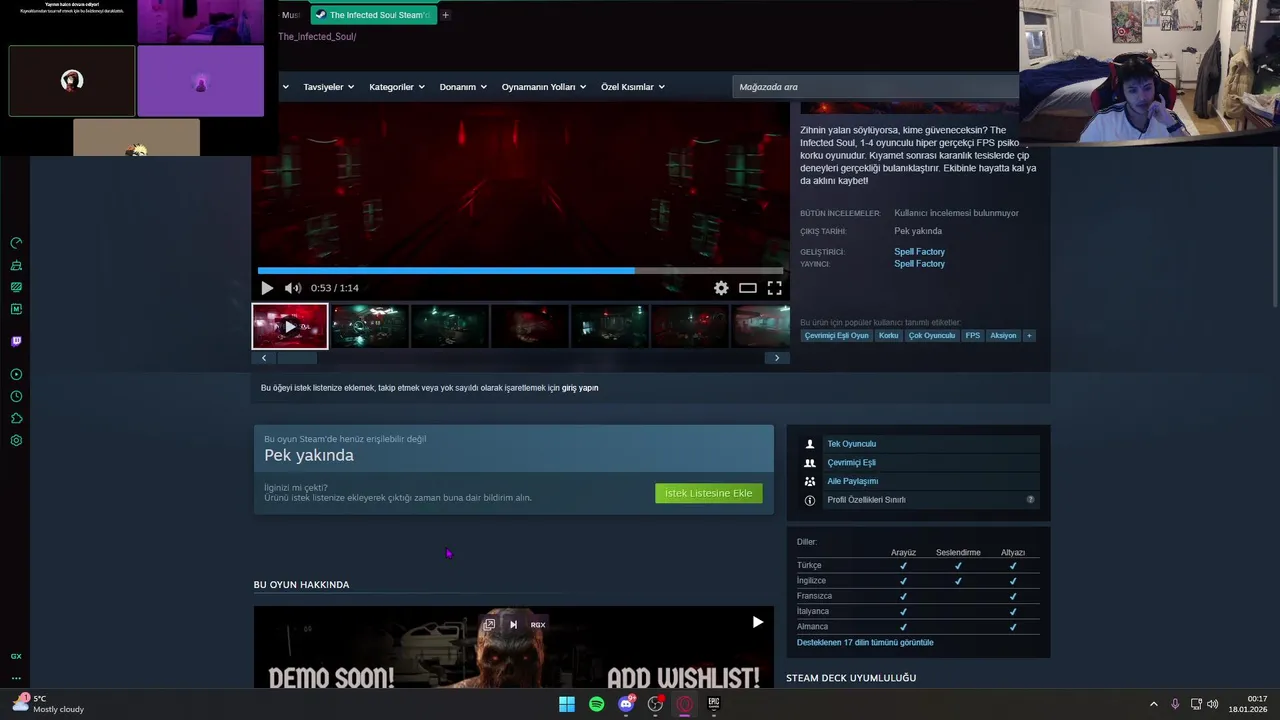Click İstek Listesine Ekle button
Image resolution: width=1280 pixels, height=720 pixels.
709,493
